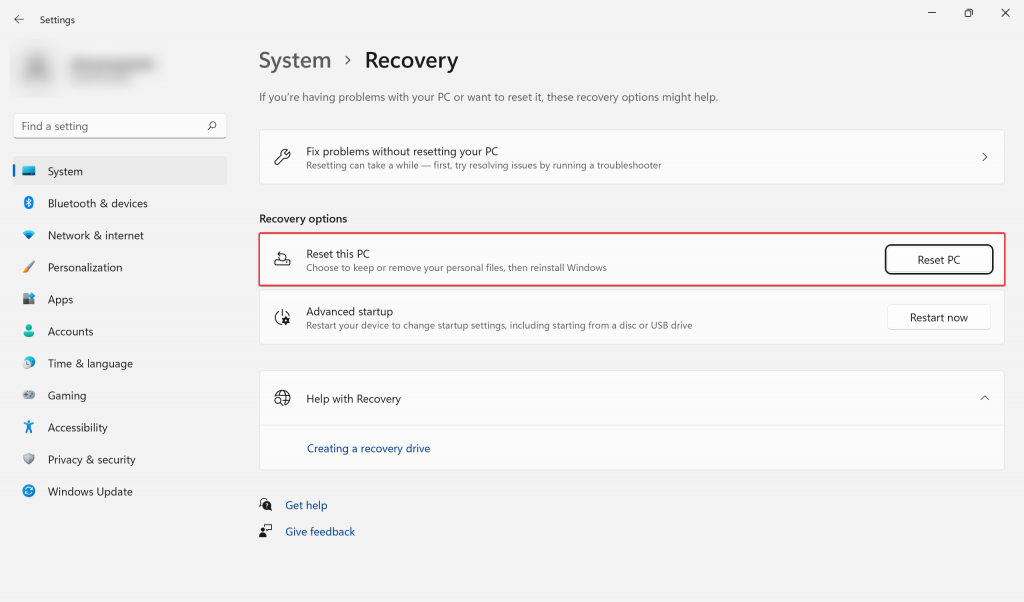Click the Privacy & security shield icon
Screen dimensions: 1024x602
(29, 459)
